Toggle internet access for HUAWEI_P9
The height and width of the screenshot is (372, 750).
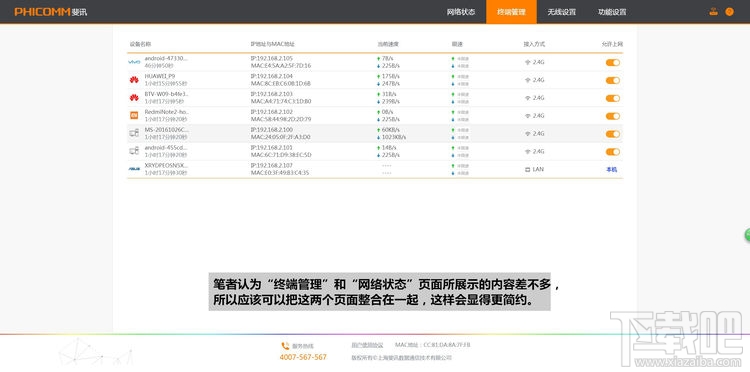(613, 80)
